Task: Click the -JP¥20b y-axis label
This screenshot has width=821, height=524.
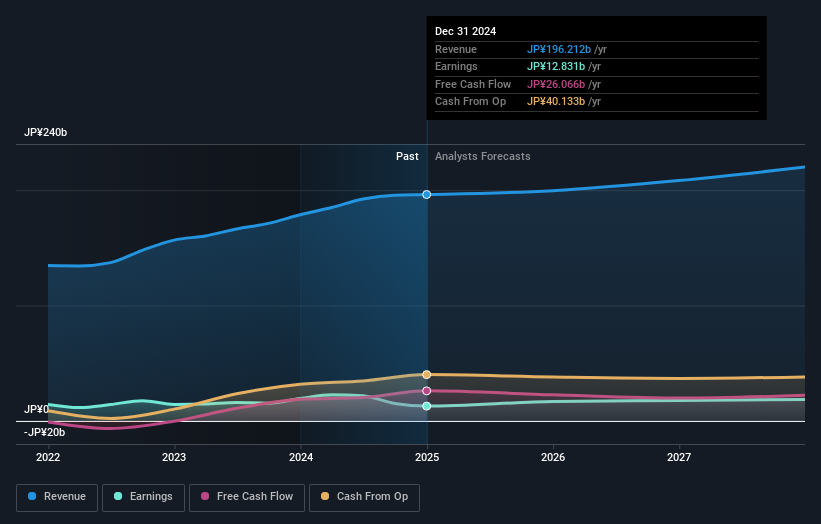Action: 45,432
